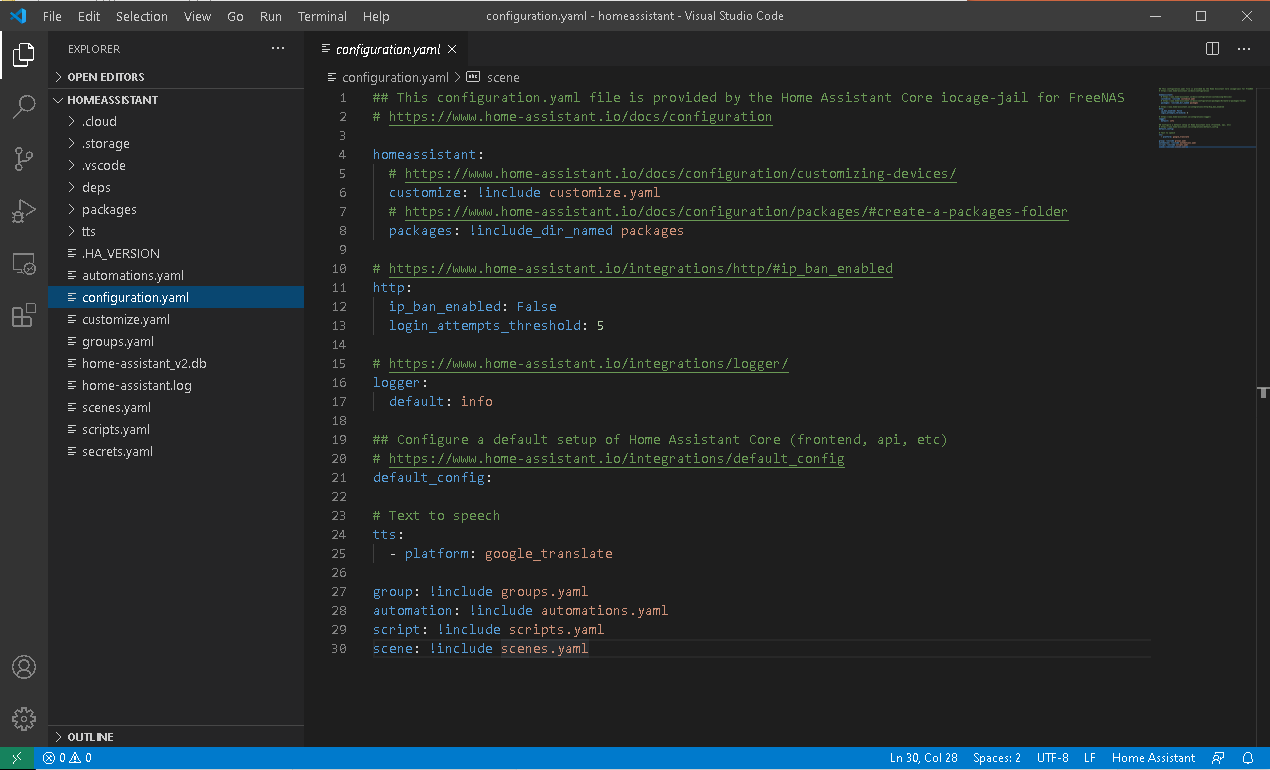Open .HA_VERSION file in explorer

(176, 253)
